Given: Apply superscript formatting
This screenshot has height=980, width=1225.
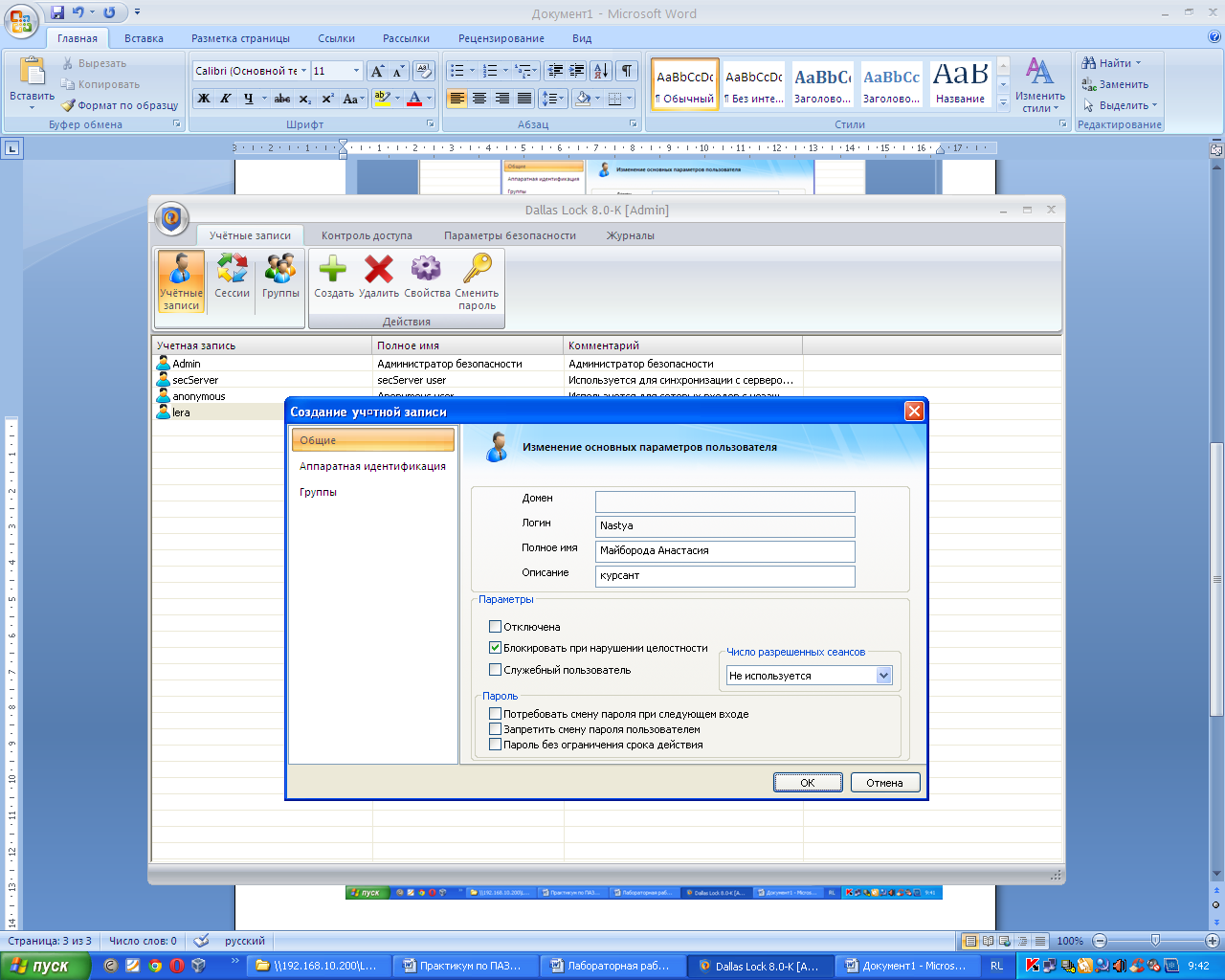Looking at the screenshot, I should point(327,99).
